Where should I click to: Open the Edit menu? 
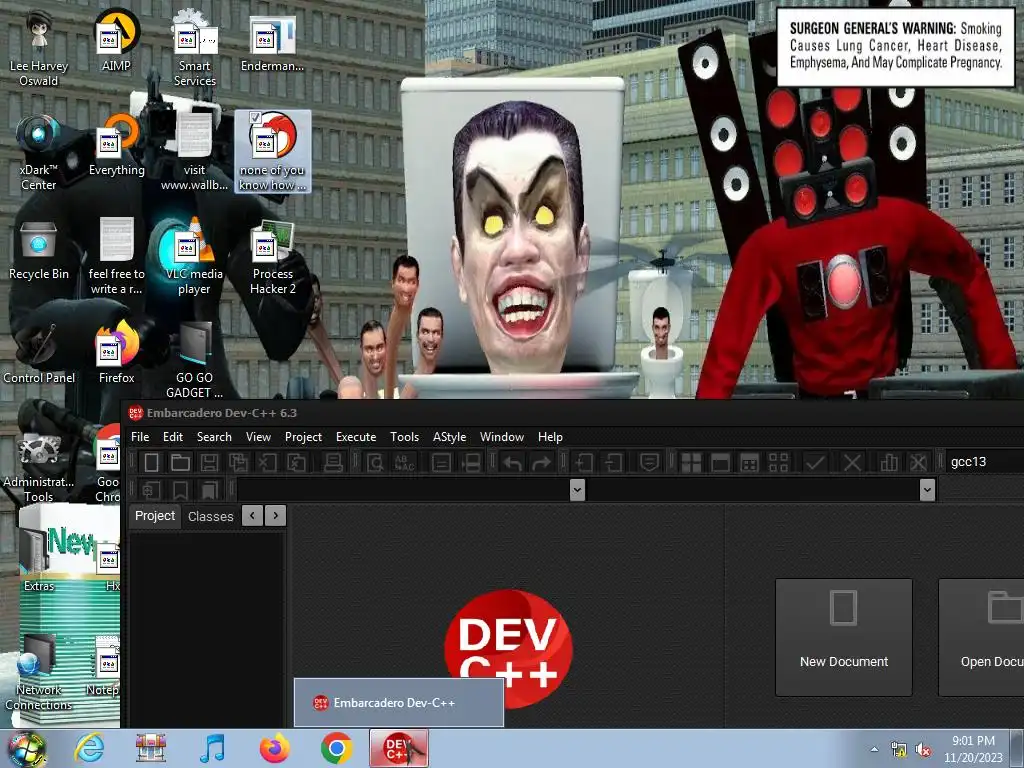[172, 437]
